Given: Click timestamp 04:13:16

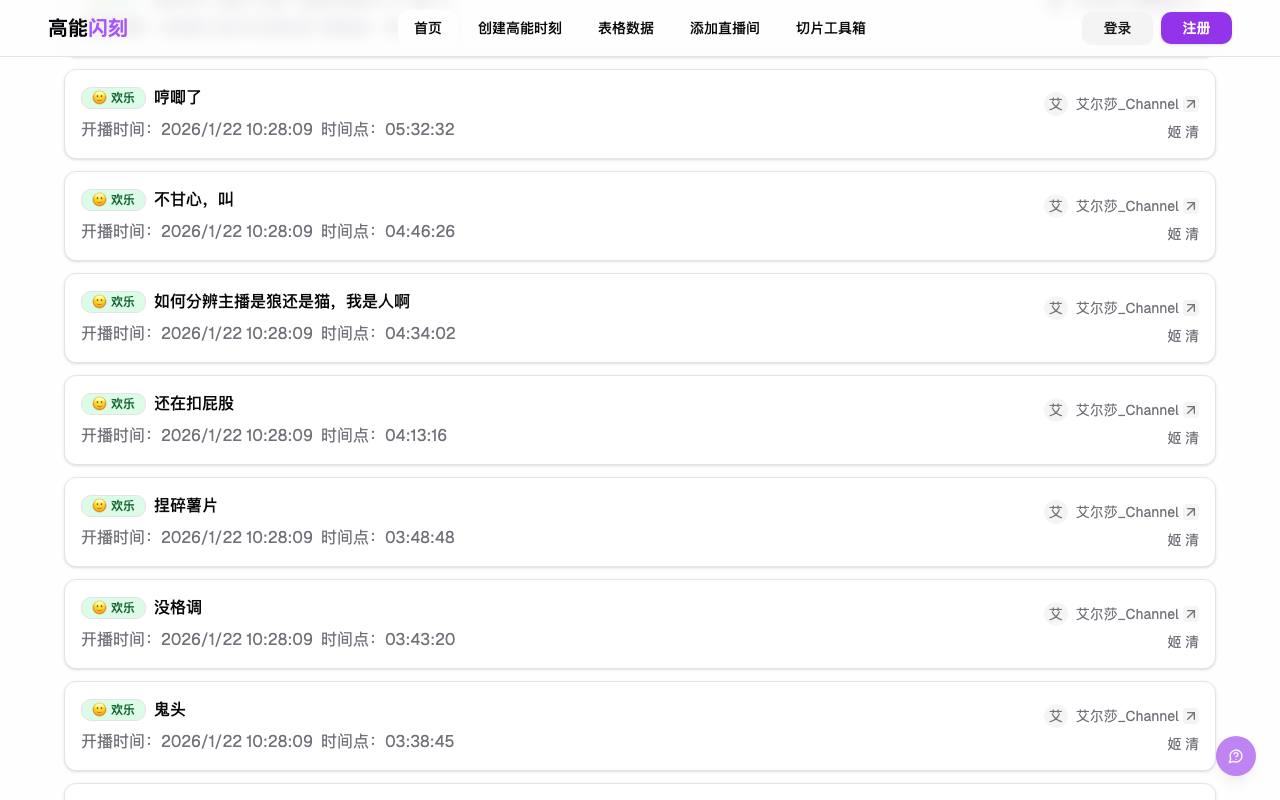Looking at the screenshot, I should (x=416, y=435).
